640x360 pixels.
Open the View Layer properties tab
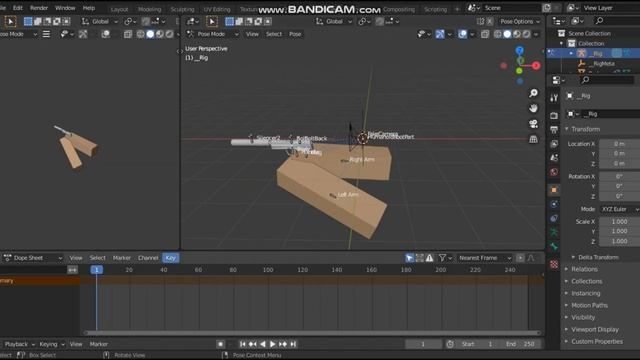pyautogui.click(x=554, y=144)
